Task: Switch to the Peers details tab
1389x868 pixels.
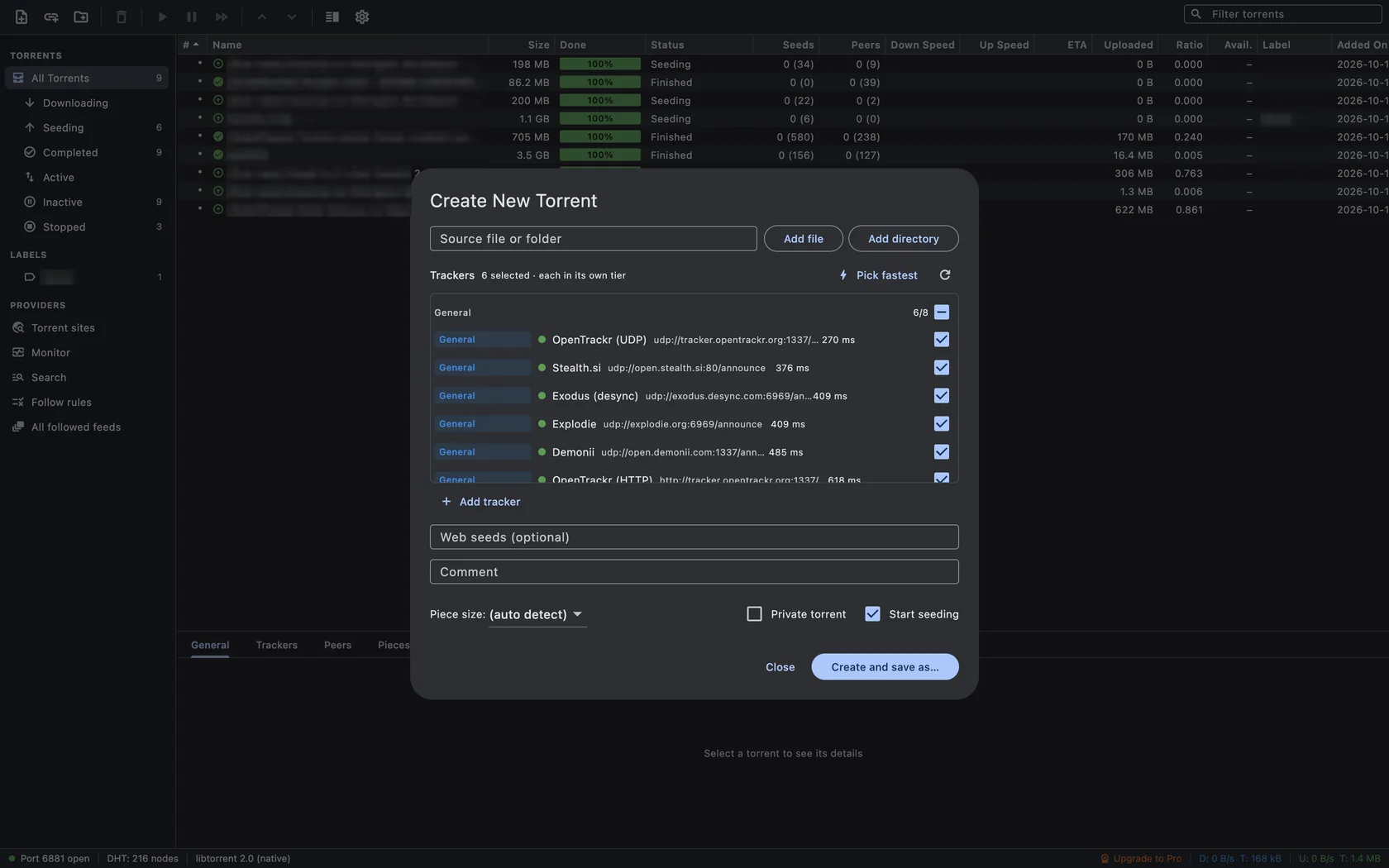Action: pyautogui.click(x=337, y=645)
